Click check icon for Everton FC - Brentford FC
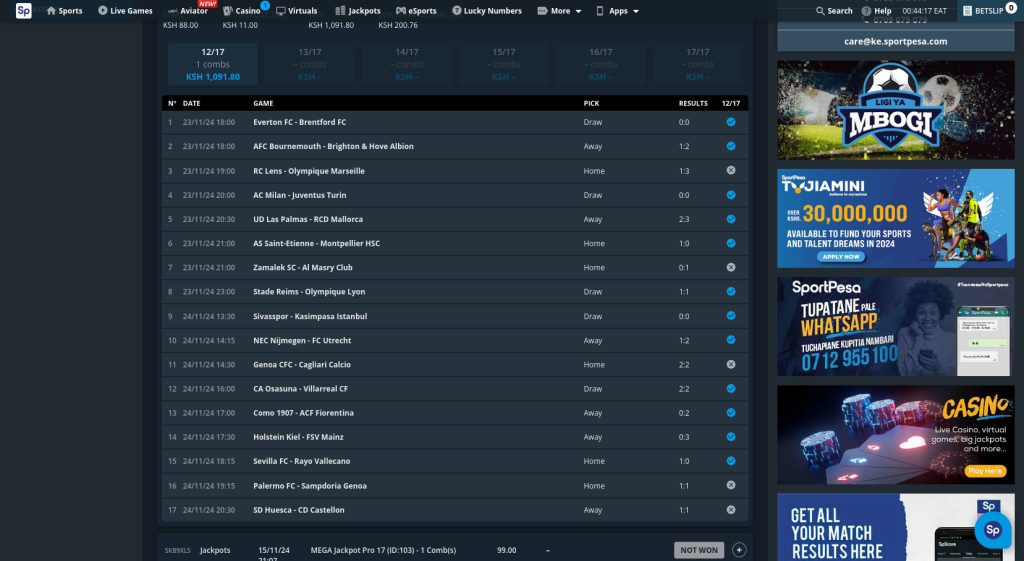 (731, 122)
